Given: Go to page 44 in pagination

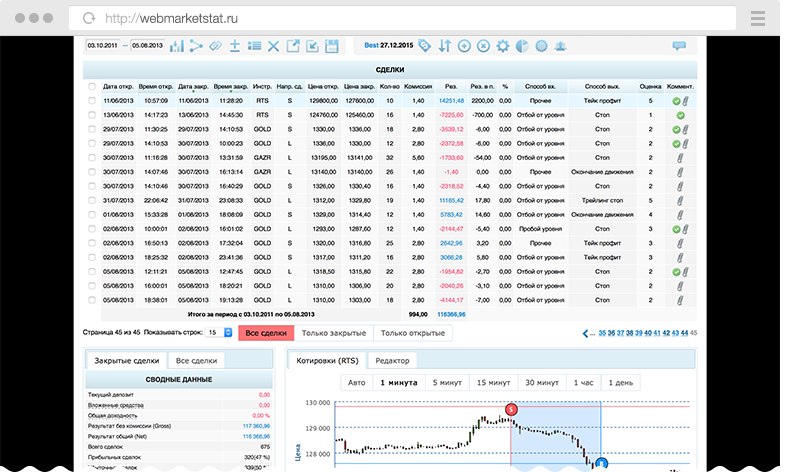Looking at the screenshot, I should coord(684,333).
